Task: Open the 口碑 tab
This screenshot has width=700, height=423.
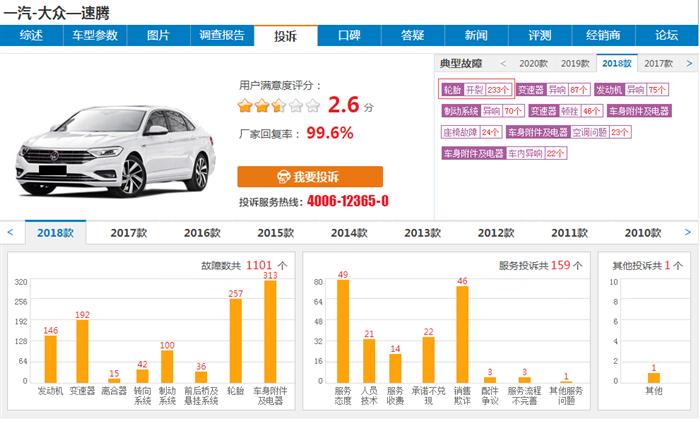Action: point(349,35)
